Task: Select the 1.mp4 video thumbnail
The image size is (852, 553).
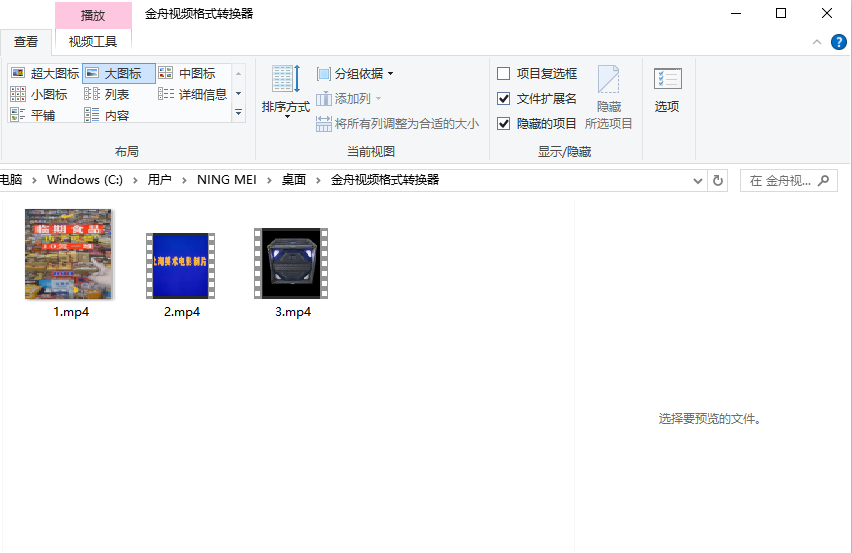Action: tap(68, 254)
